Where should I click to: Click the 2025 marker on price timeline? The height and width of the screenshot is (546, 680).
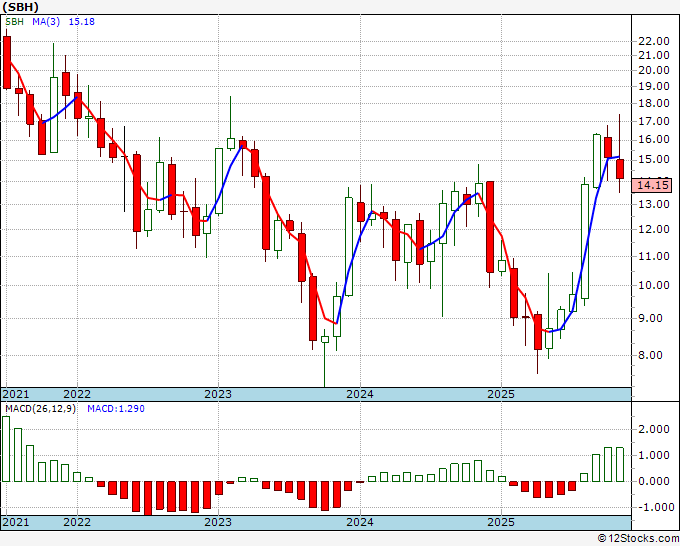(501, 394)
